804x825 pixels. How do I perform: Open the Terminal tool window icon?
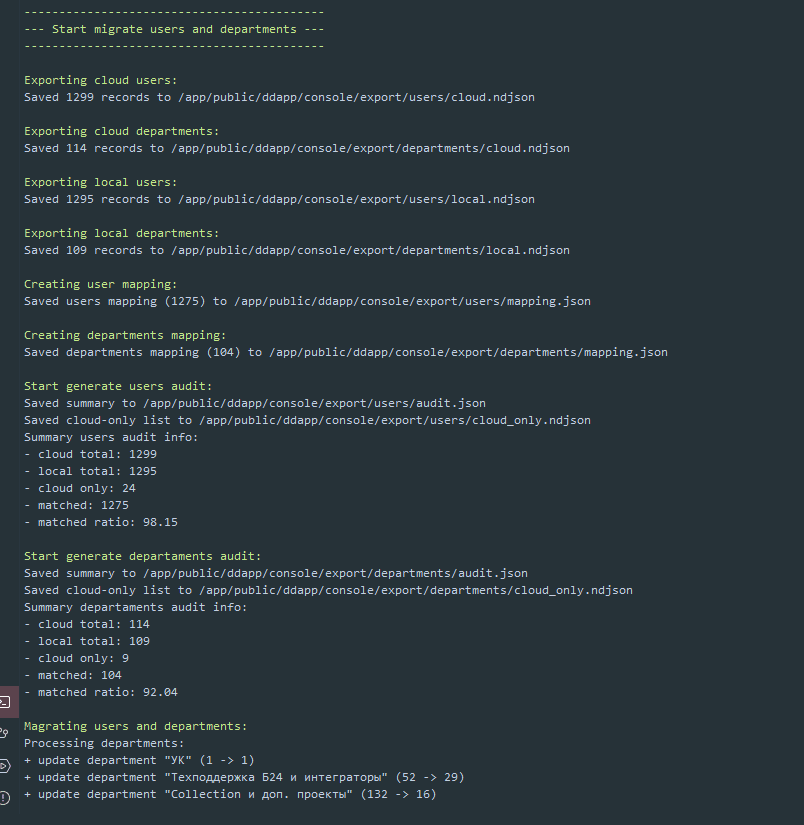coord(5,701)
